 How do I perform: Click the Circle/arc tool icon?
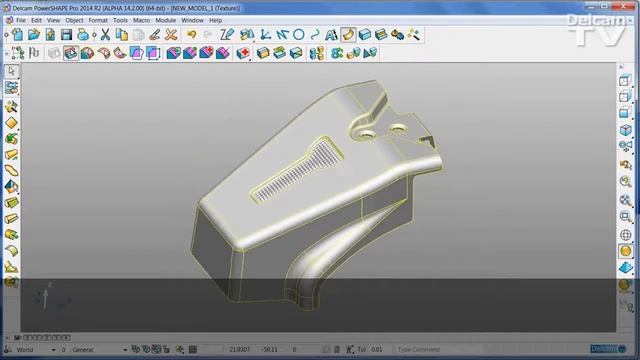pyautogui.click(x=299, y=35)
